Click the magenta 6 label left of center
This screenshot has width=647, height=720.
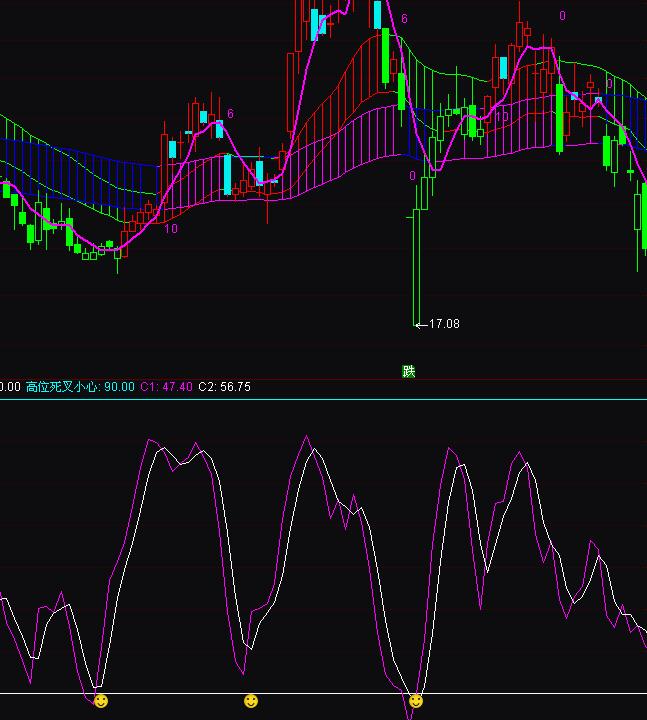click(230, 114)
